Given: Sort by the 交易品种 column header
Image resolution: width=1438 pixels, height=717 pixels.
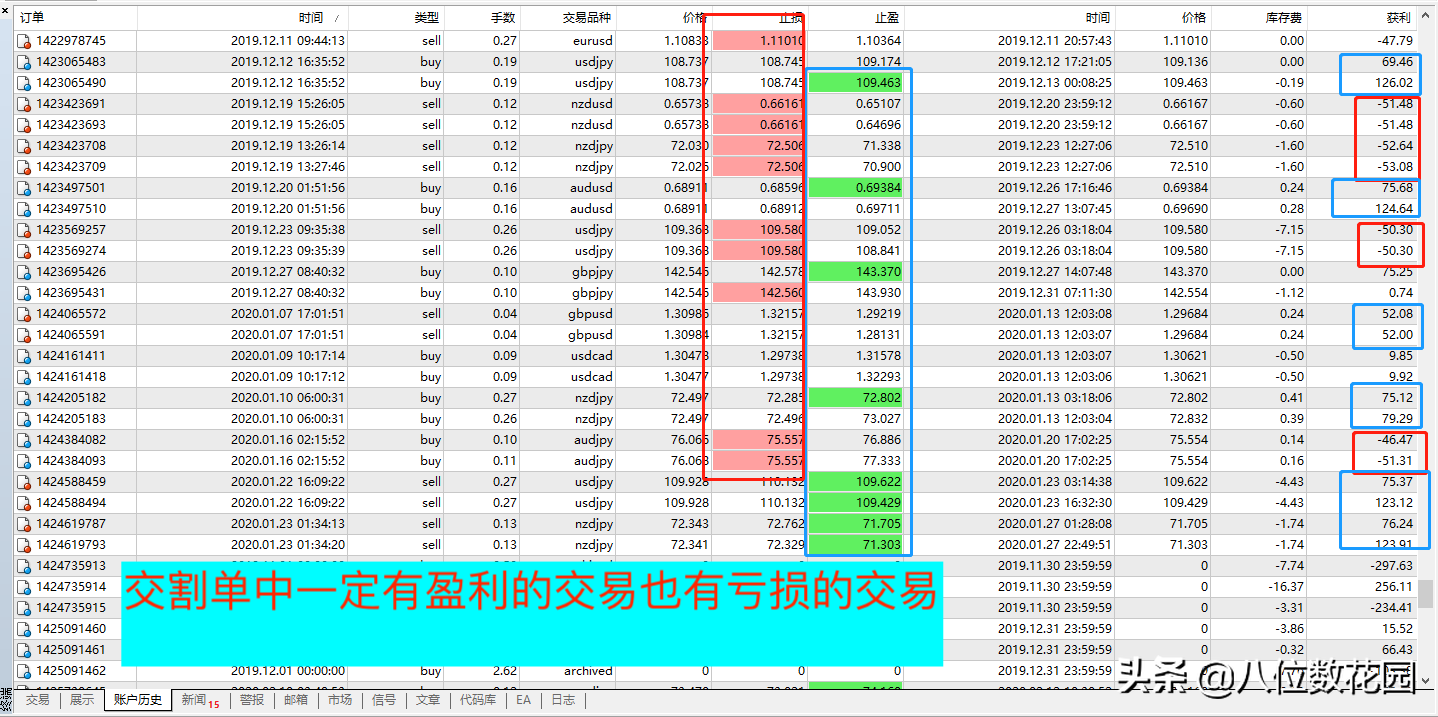Looking at the screenshot, I should (568, 18).
